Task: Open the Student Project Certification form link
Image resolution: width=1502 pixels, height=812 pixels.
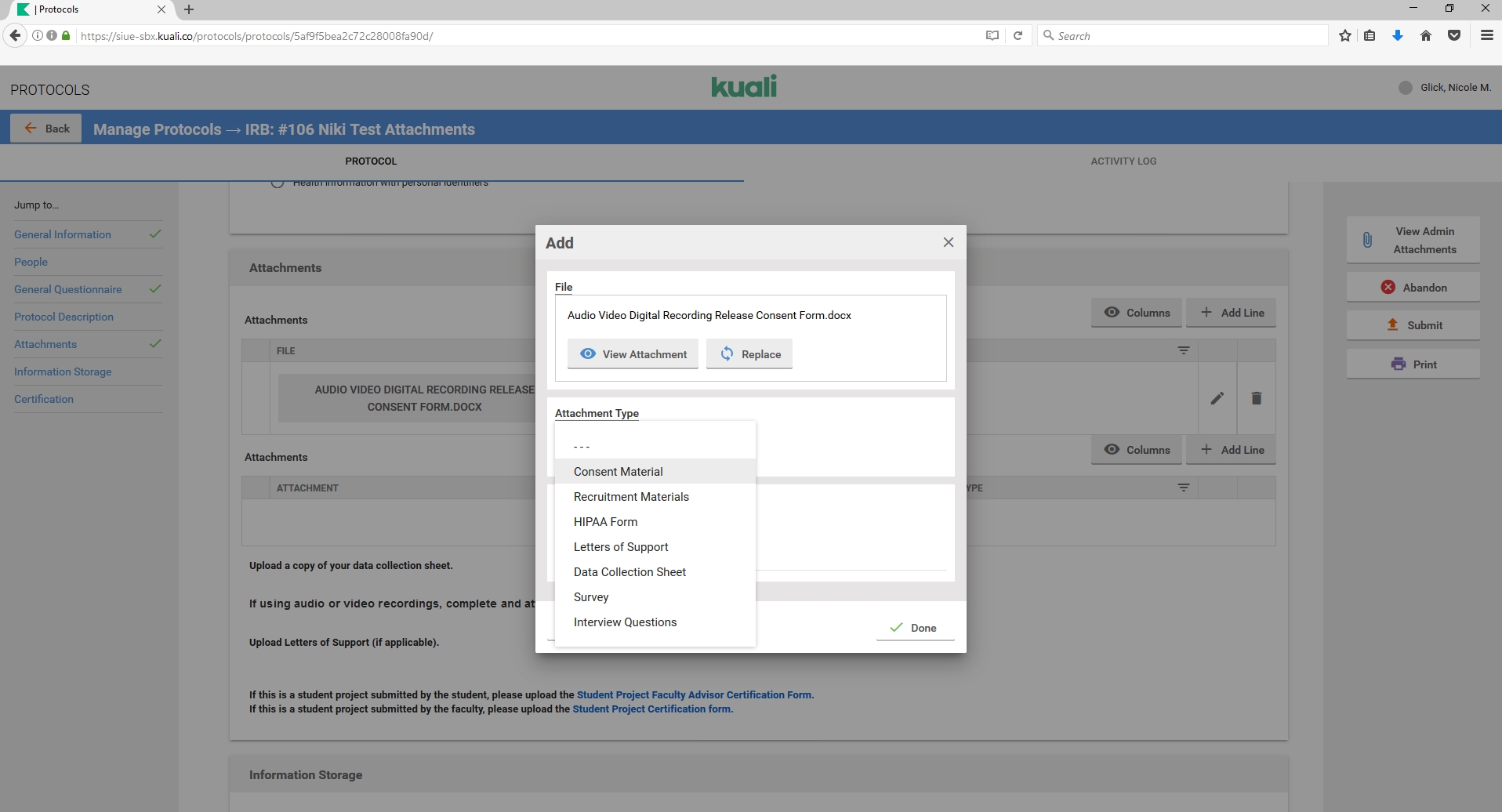Action: [652, 709]
